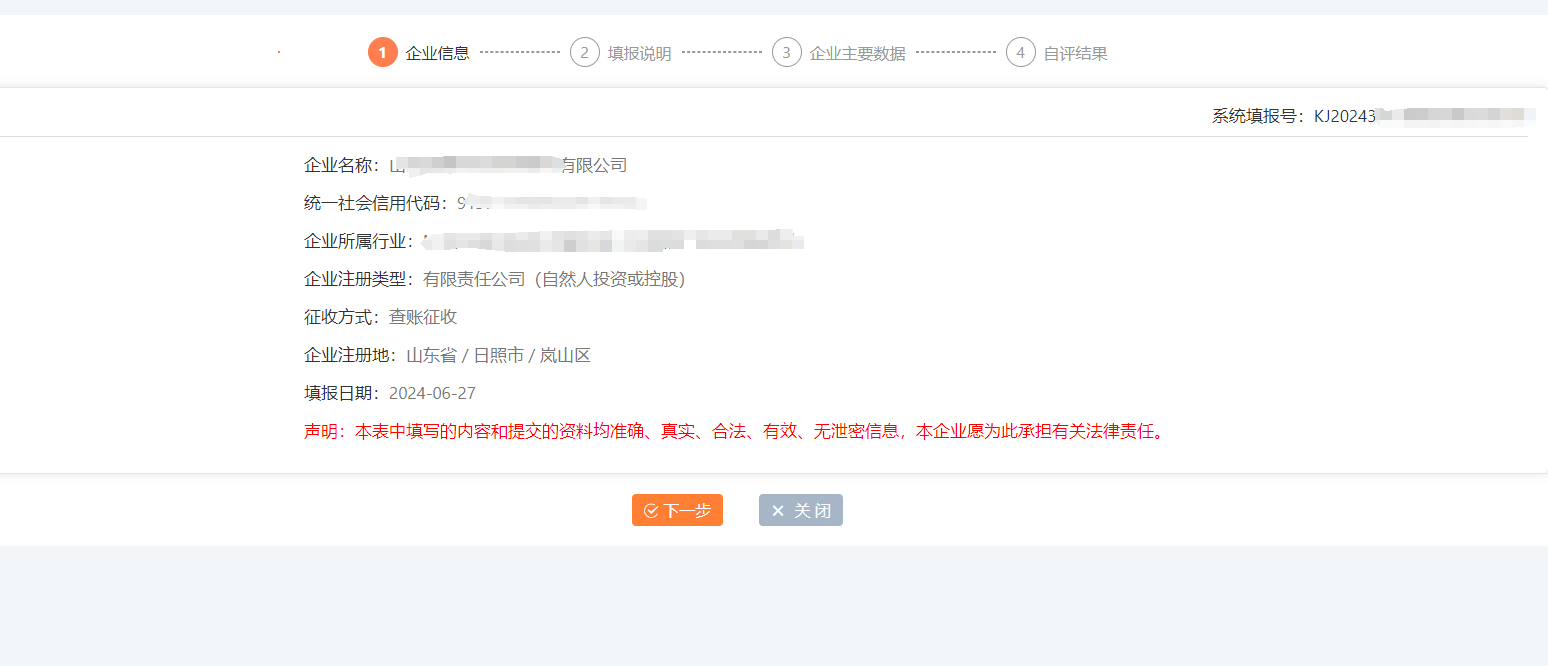Click the X icon inside 关闭 button

click(778, 510)
